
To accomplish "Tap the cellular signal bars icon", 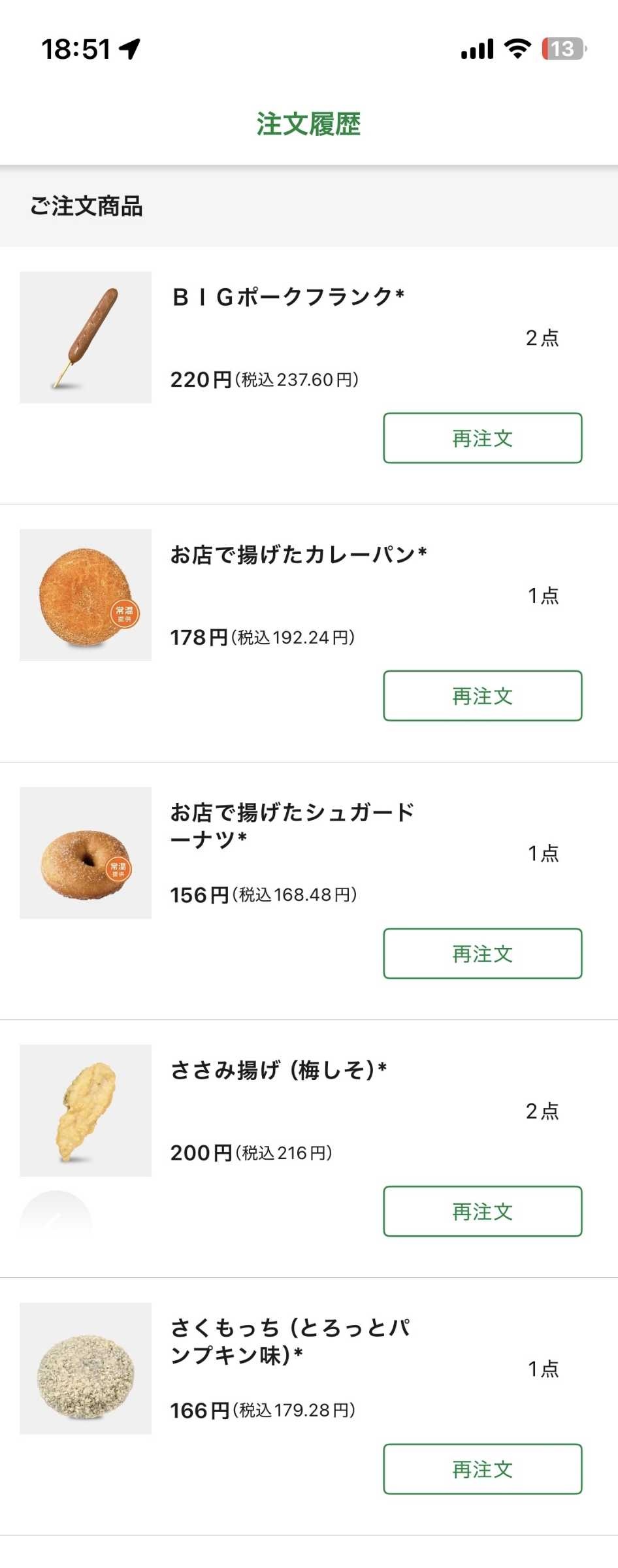I will pyautogui.click(x=477, y=50).
